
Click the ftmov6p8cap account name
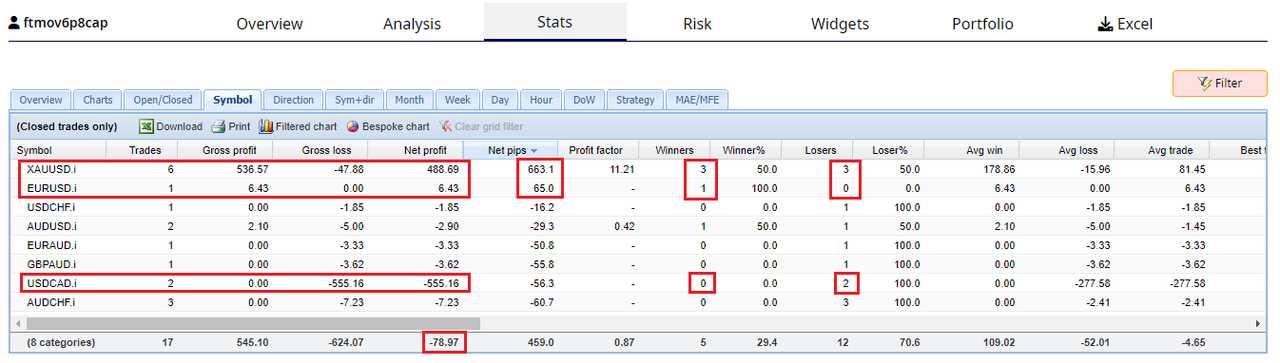pyautogui.click(x=65, y=22)
